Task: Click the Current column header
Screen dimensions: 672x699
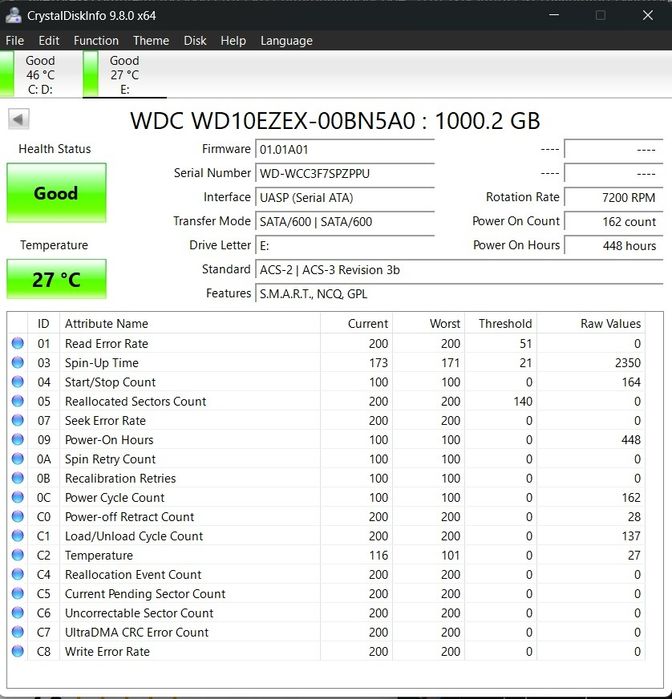Action: (x=356, y=323)
